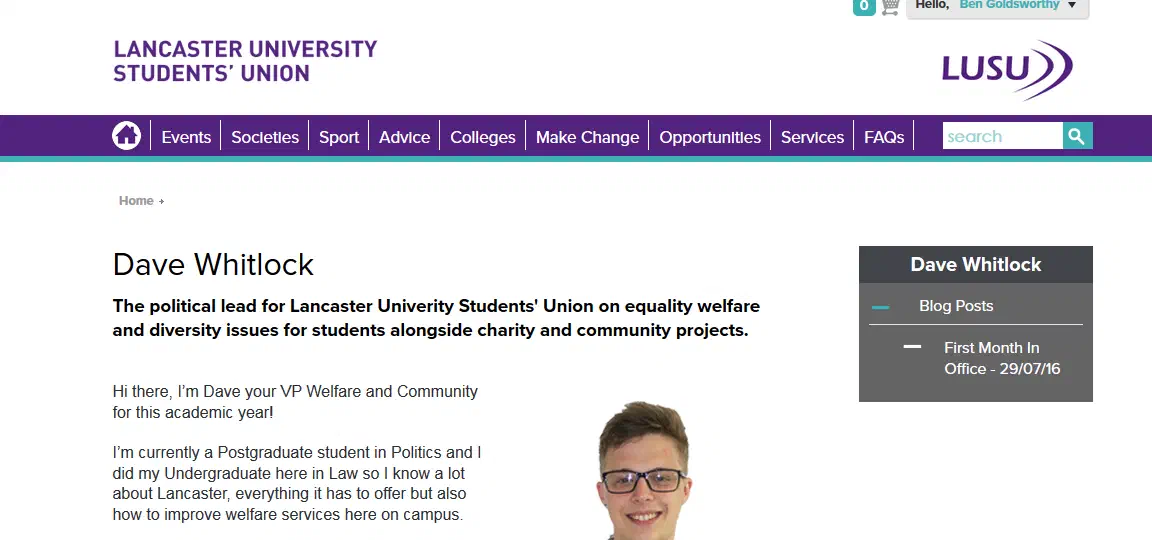Click the Home icon in navigation bar
1152x540 pixels.
click(127, 136)
